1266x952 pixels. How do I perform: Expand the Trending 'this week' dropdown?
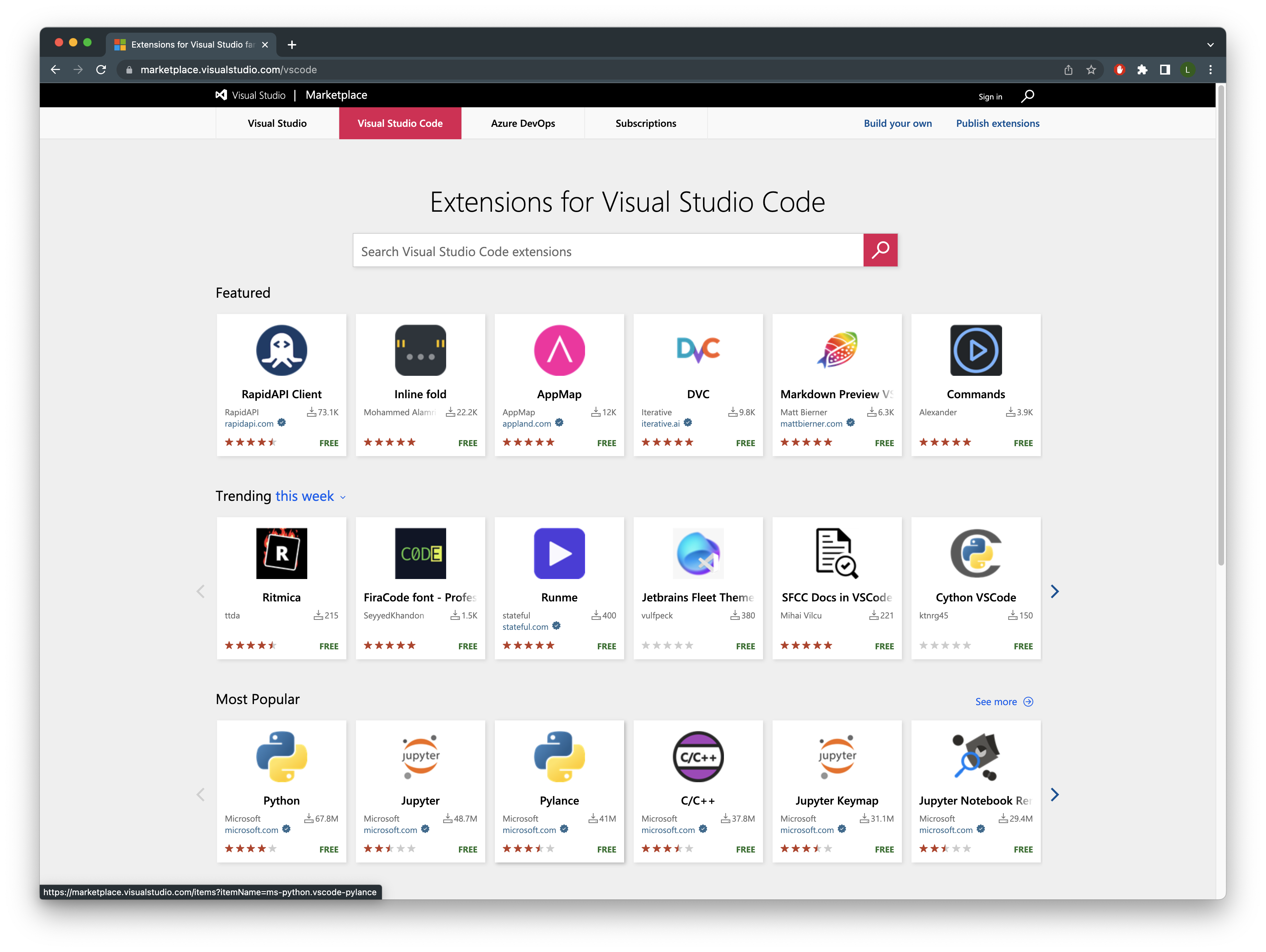[x=311, y=496]
